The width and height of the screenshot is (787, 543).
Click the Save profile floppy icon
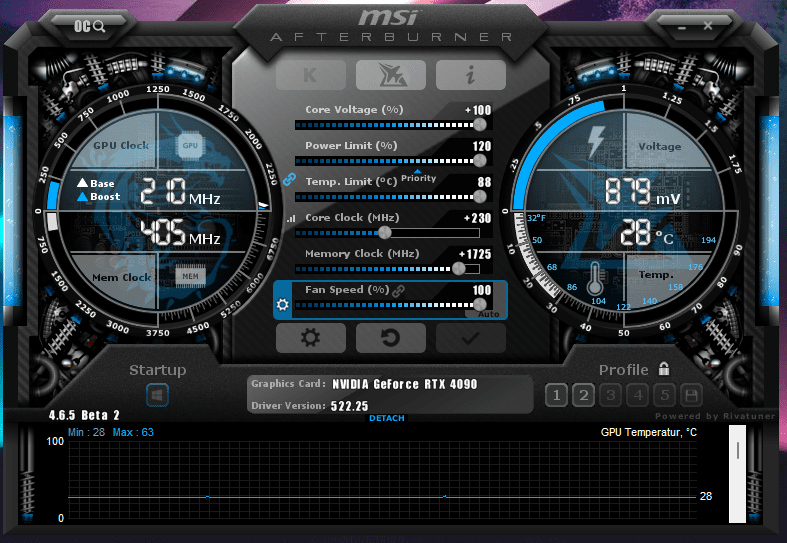tap(692, 395)
